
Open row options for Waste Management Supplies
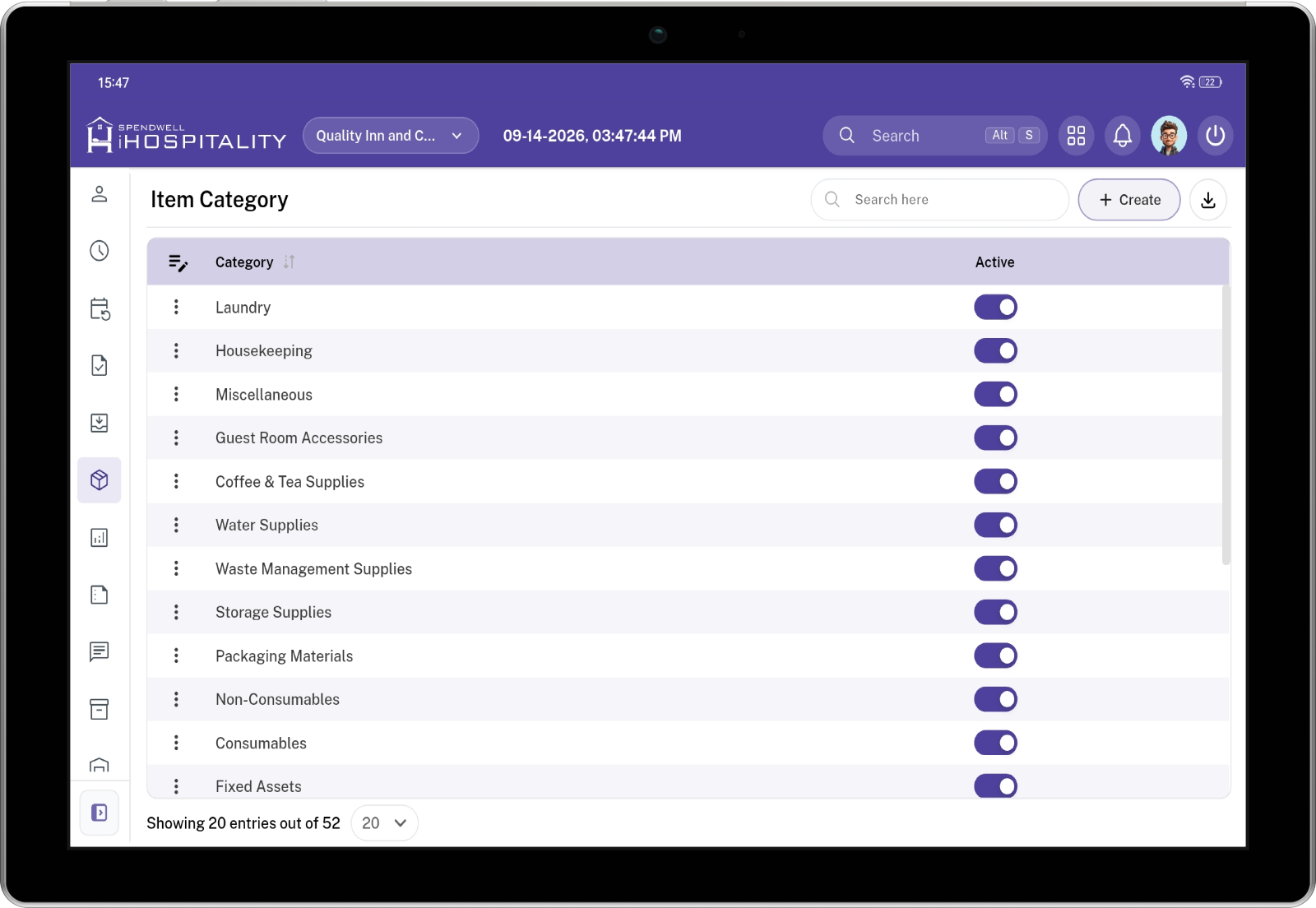[x=176, y=568]
